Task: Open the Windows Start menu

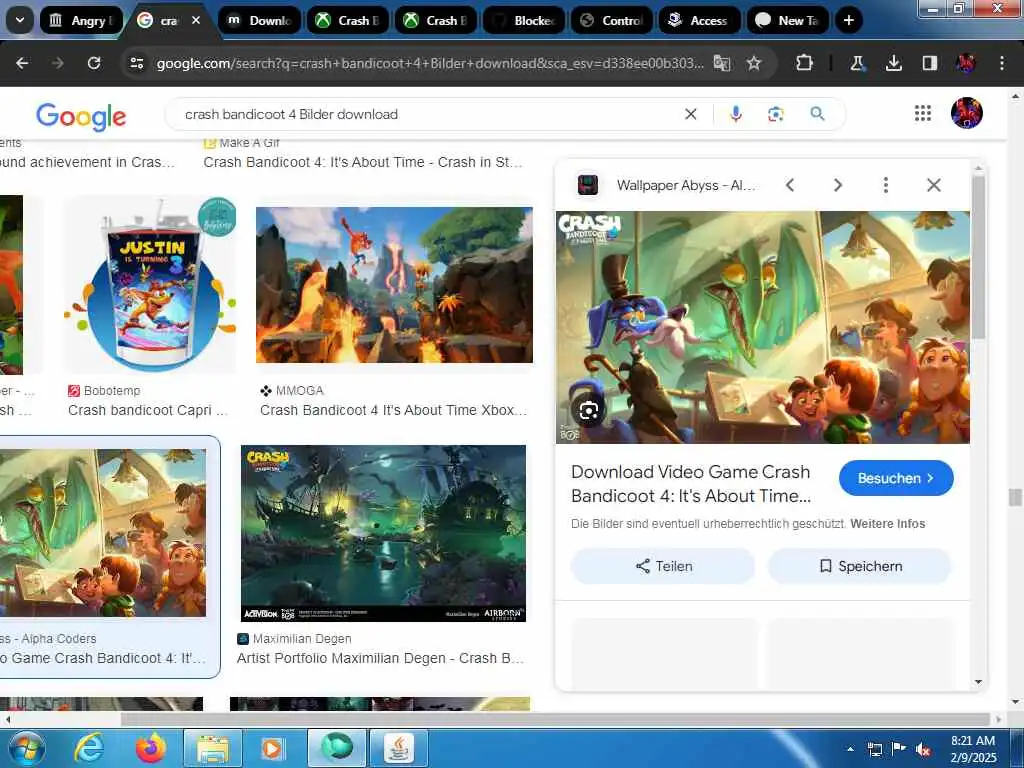Action: (27, 748)
